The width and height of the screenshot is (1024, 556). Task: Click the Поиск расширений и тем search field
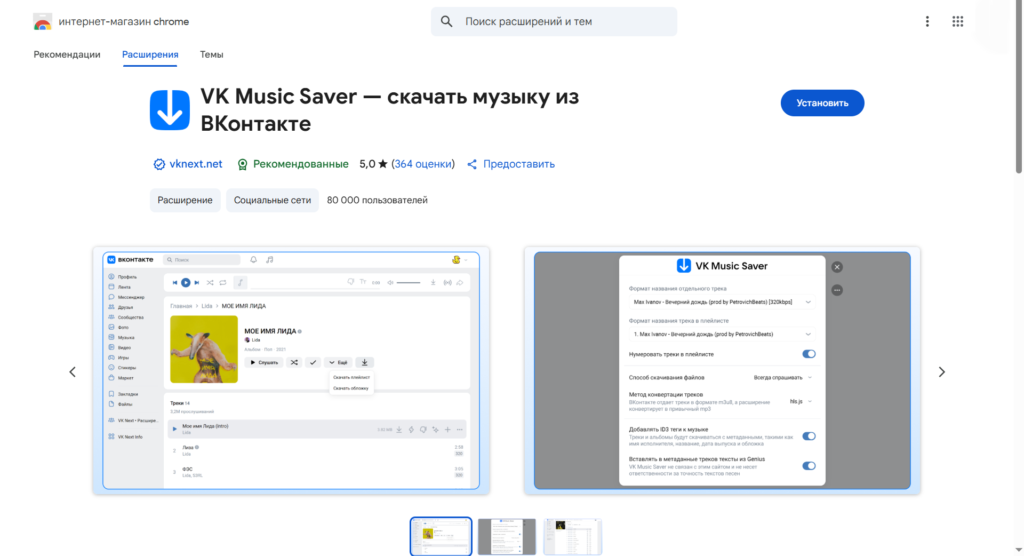coord(554,22)
